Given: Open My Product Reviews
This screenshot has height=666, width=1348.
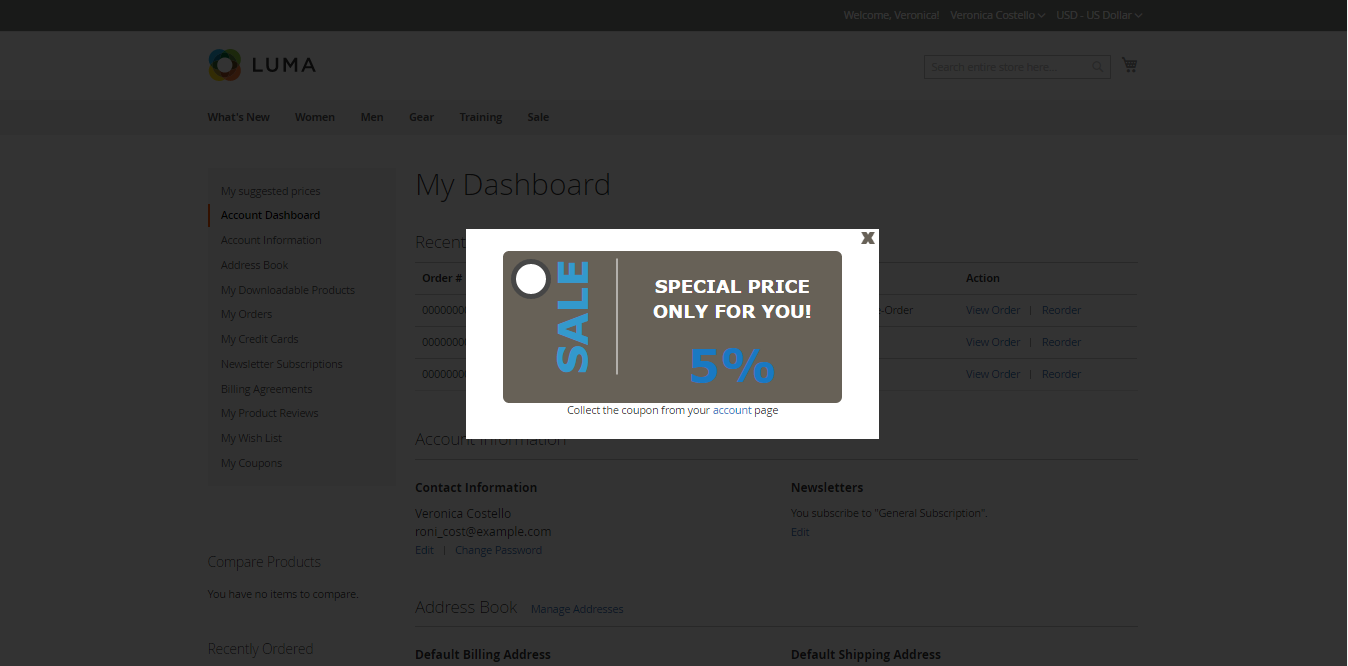Looking at the screenshot, I should tap(270, 413).
